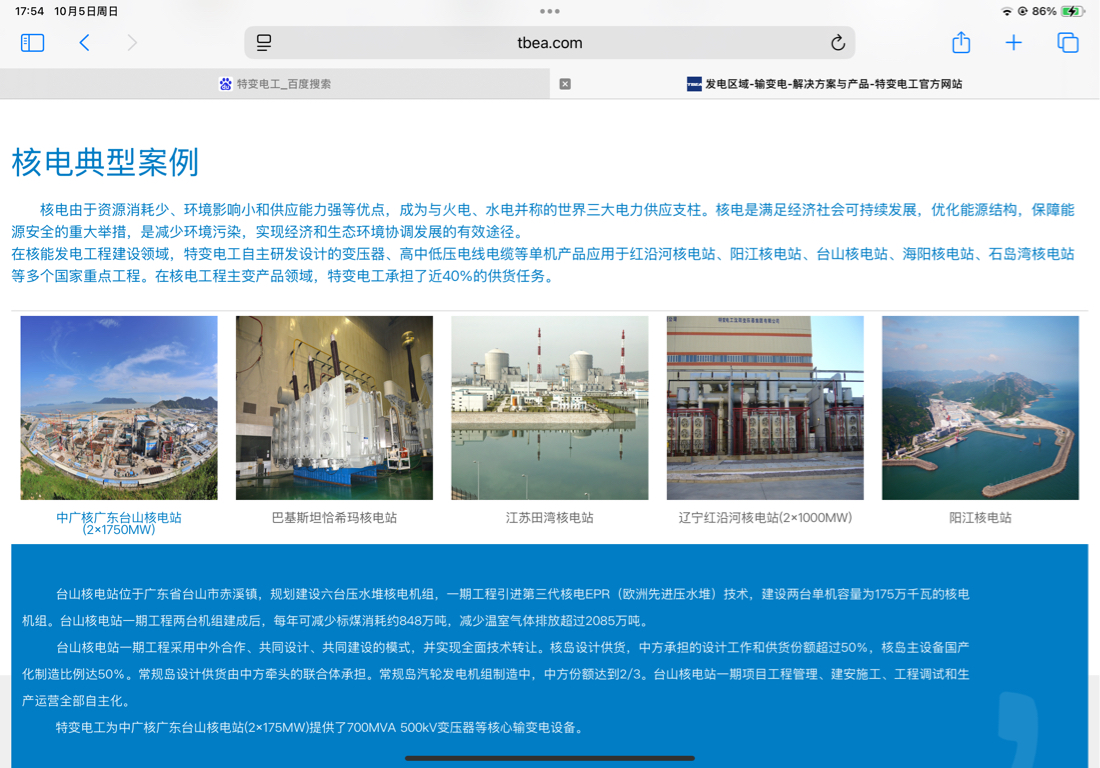
Task: Switch to the 特变电工_百度搜索 tab
Action: 275,83
